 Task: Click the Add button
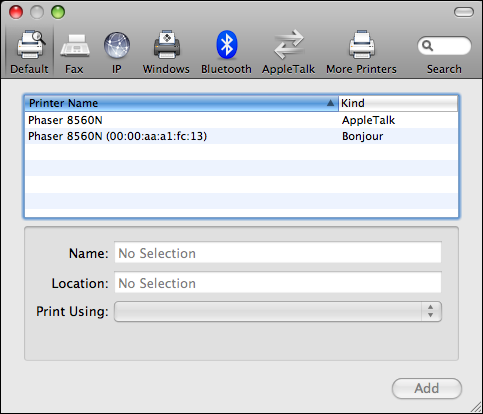427,388
